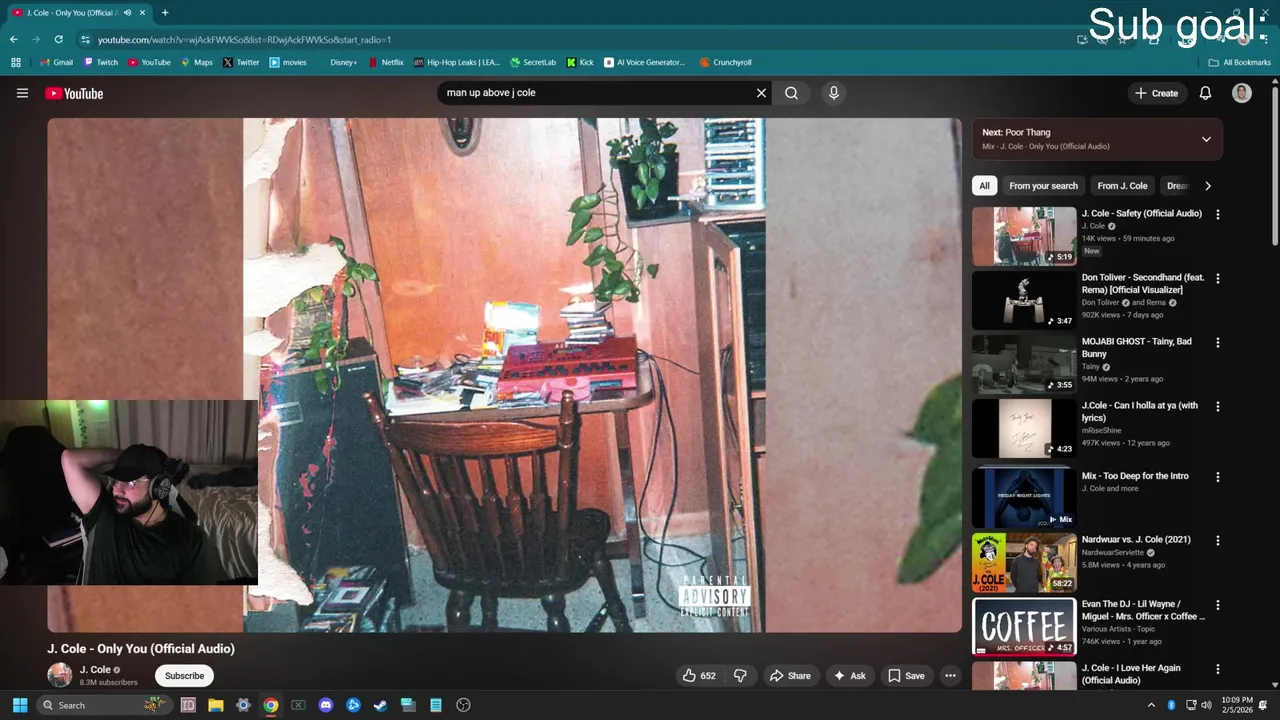Image resolution: width=1280 pixels, height=720 pixels.
Task: Go back with the browser back arrow
Action: [x=14, y=39]
